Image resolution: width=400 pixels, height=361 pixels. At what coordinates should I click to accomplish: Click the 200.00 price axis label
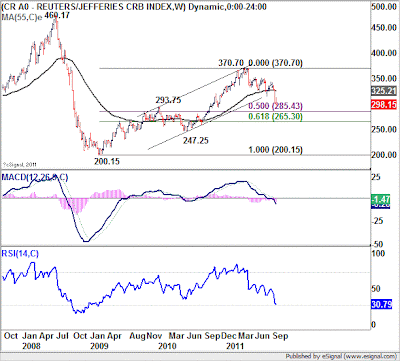[x=384, y=155]
